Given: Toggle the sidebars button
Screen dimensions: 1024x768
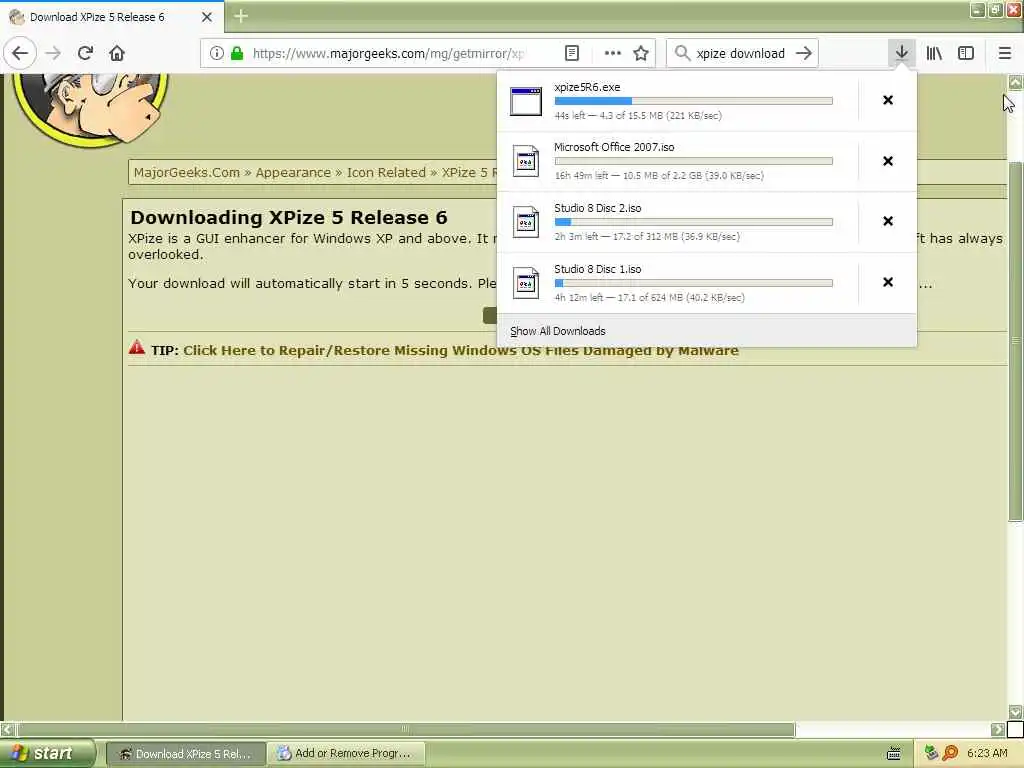Looking at the screenshot, I should point(966,53).
